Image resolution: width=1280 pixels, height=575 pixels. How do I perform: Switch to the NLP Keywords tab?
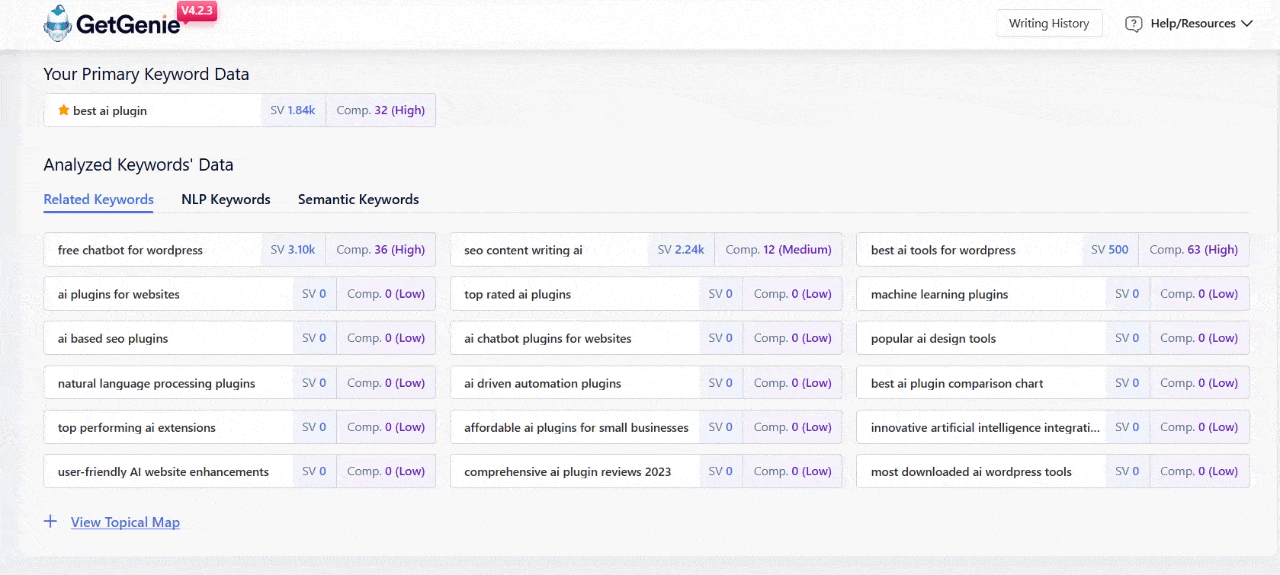coord(226,199)
